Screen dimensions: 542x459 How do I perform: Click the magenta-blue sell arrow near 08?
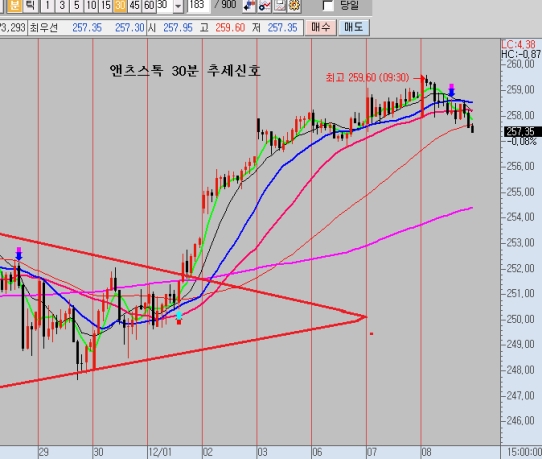[451, 90]
